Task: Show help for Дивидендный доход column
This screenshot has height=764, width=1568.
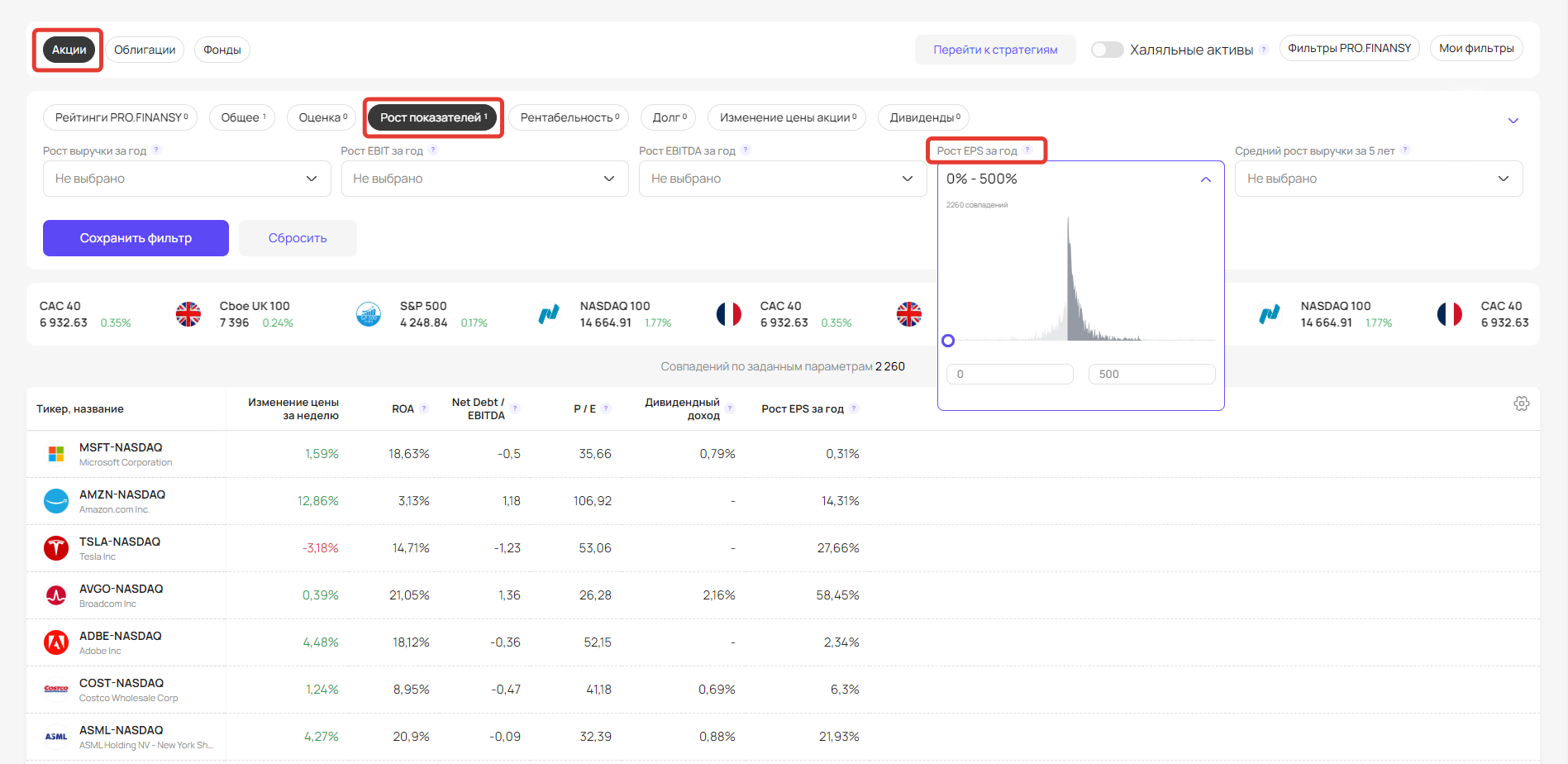Action: pyautogui.click(x=730, y=408)
